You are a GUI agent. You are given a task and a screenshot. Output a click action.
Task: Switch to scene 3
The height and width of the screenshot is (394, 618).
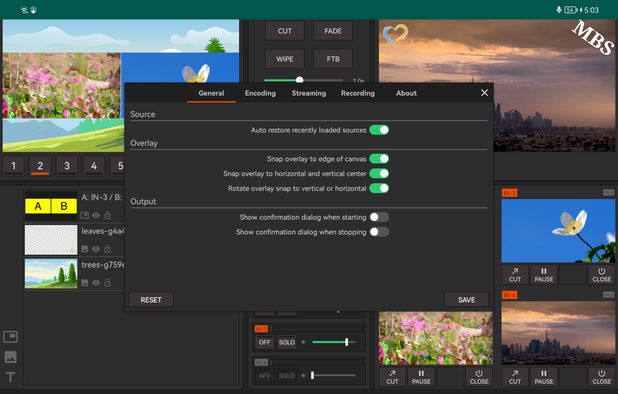67,166
